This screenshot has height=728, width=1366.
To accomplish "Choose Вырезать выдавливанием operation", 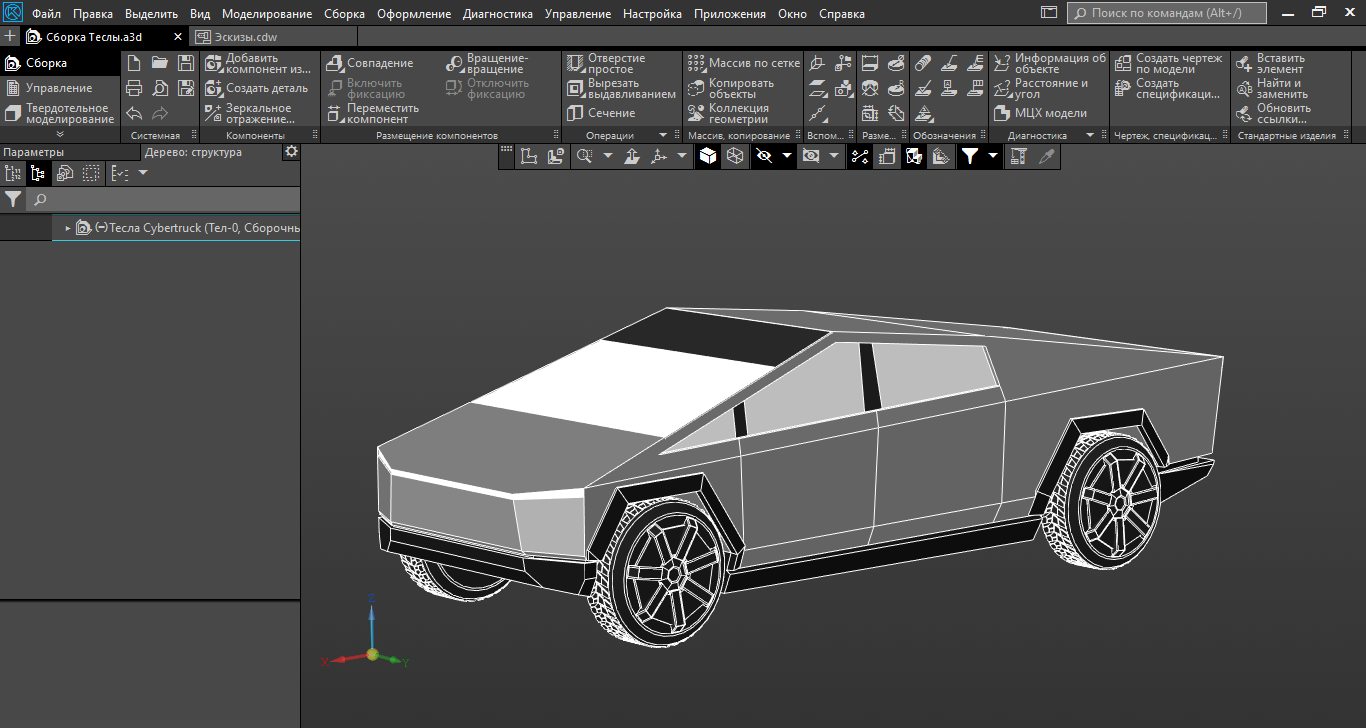I will tap(621, 88).
